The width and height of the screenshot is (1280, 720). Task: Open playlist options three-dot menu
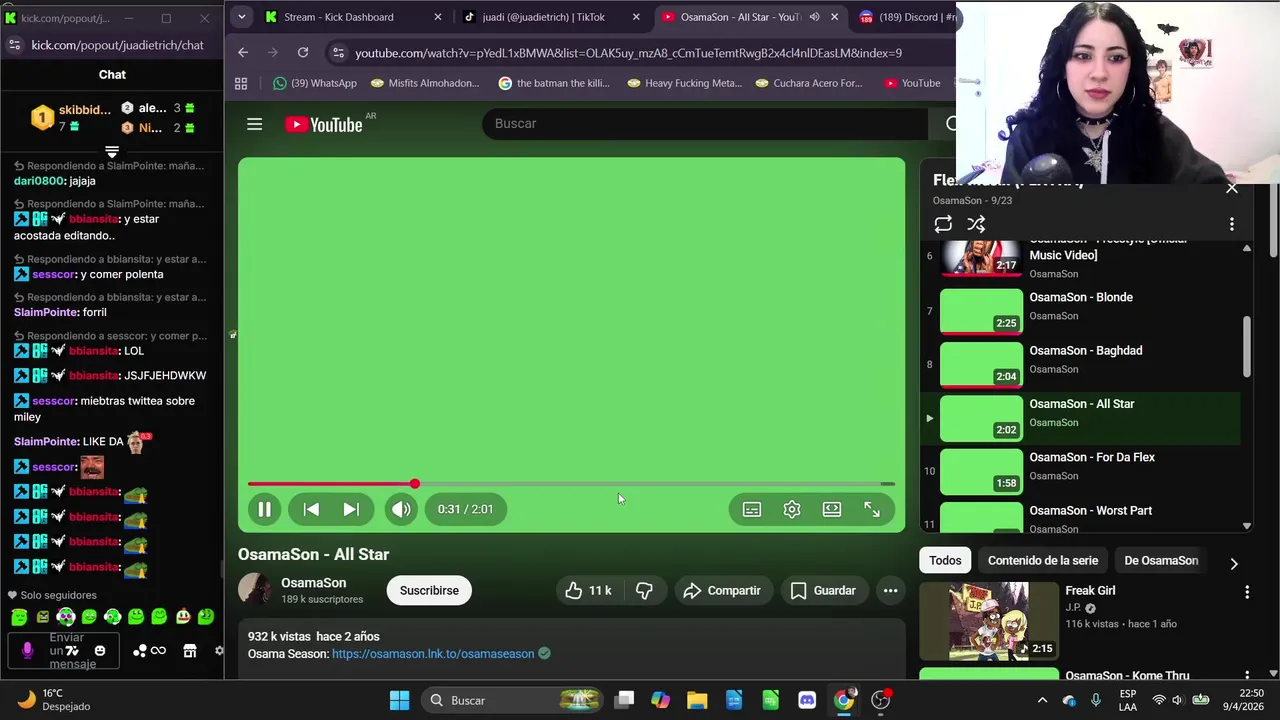coord(1232,224)
